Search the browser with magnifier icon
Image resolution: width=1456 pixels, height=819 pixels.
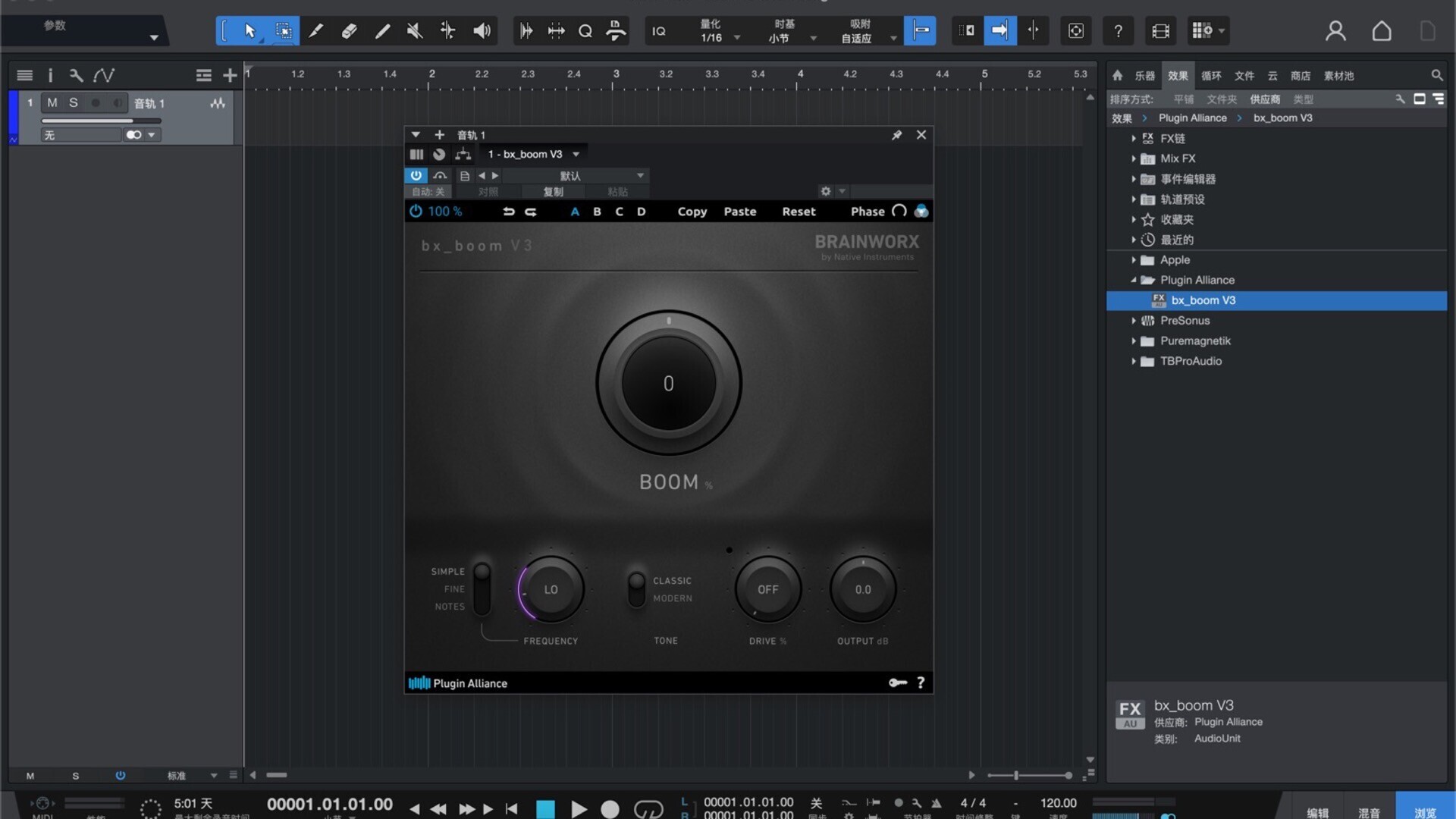(x=1436, y=75)
